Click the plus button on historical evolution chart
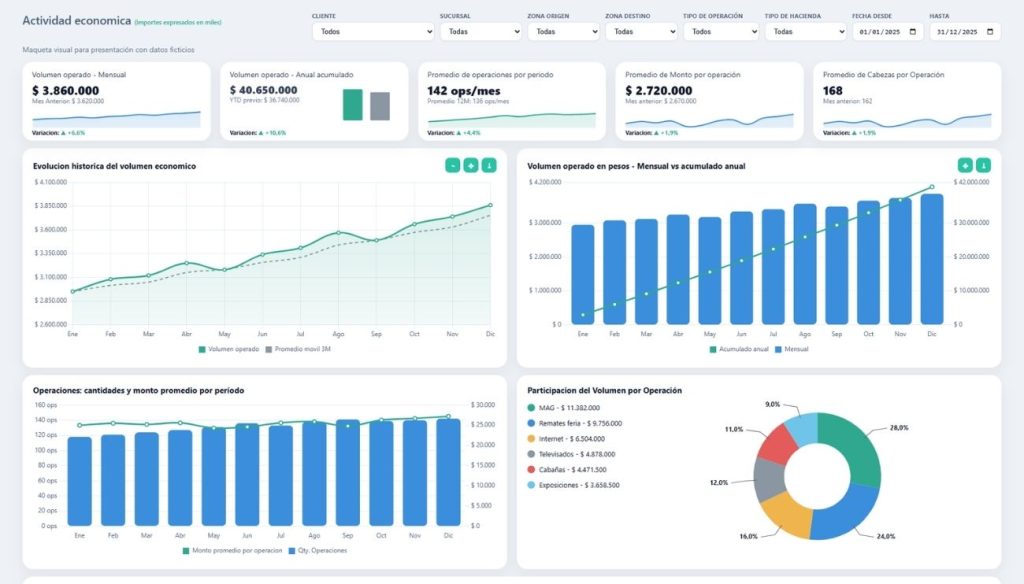 [470, 165]
